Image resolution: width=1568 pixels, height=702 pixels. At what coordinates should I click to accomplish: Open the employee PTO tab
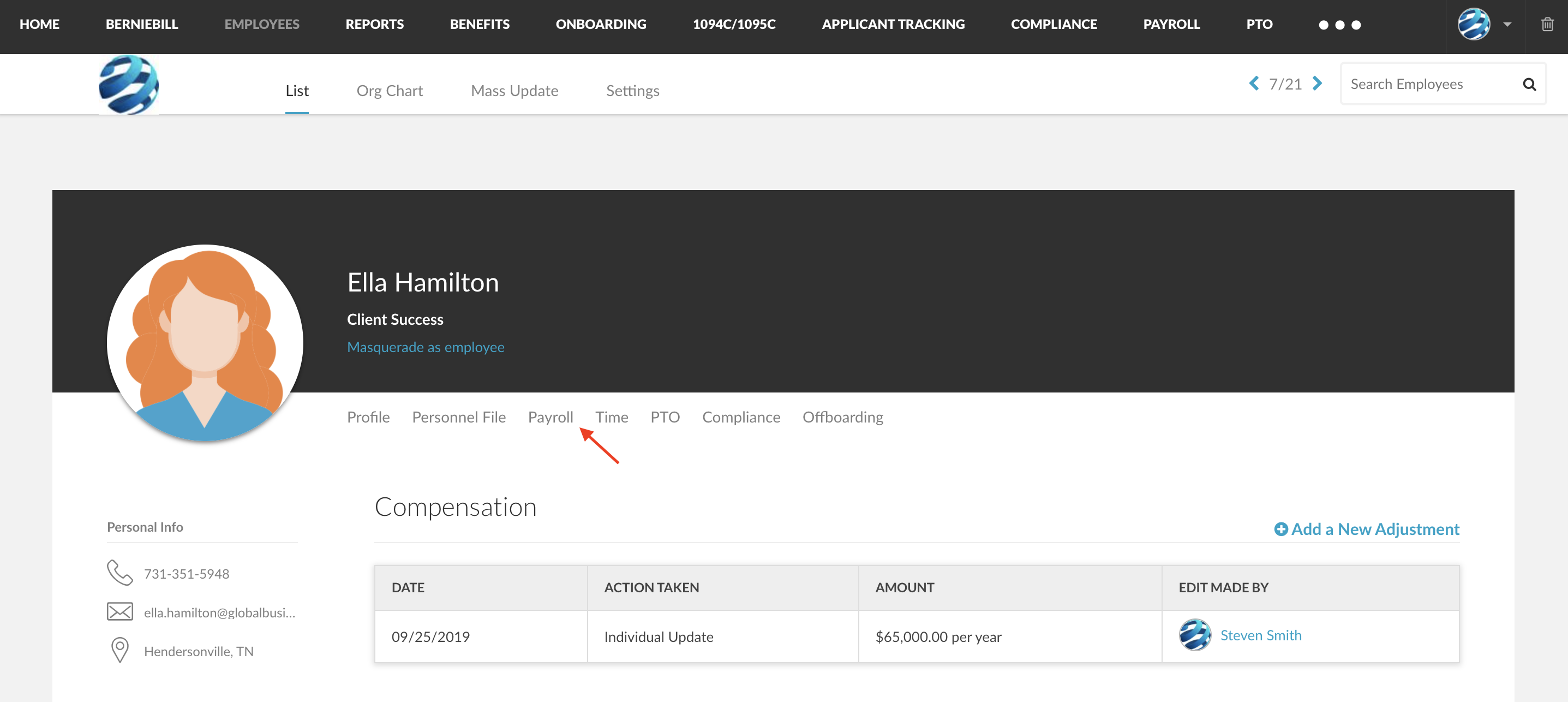coord(665,417)
